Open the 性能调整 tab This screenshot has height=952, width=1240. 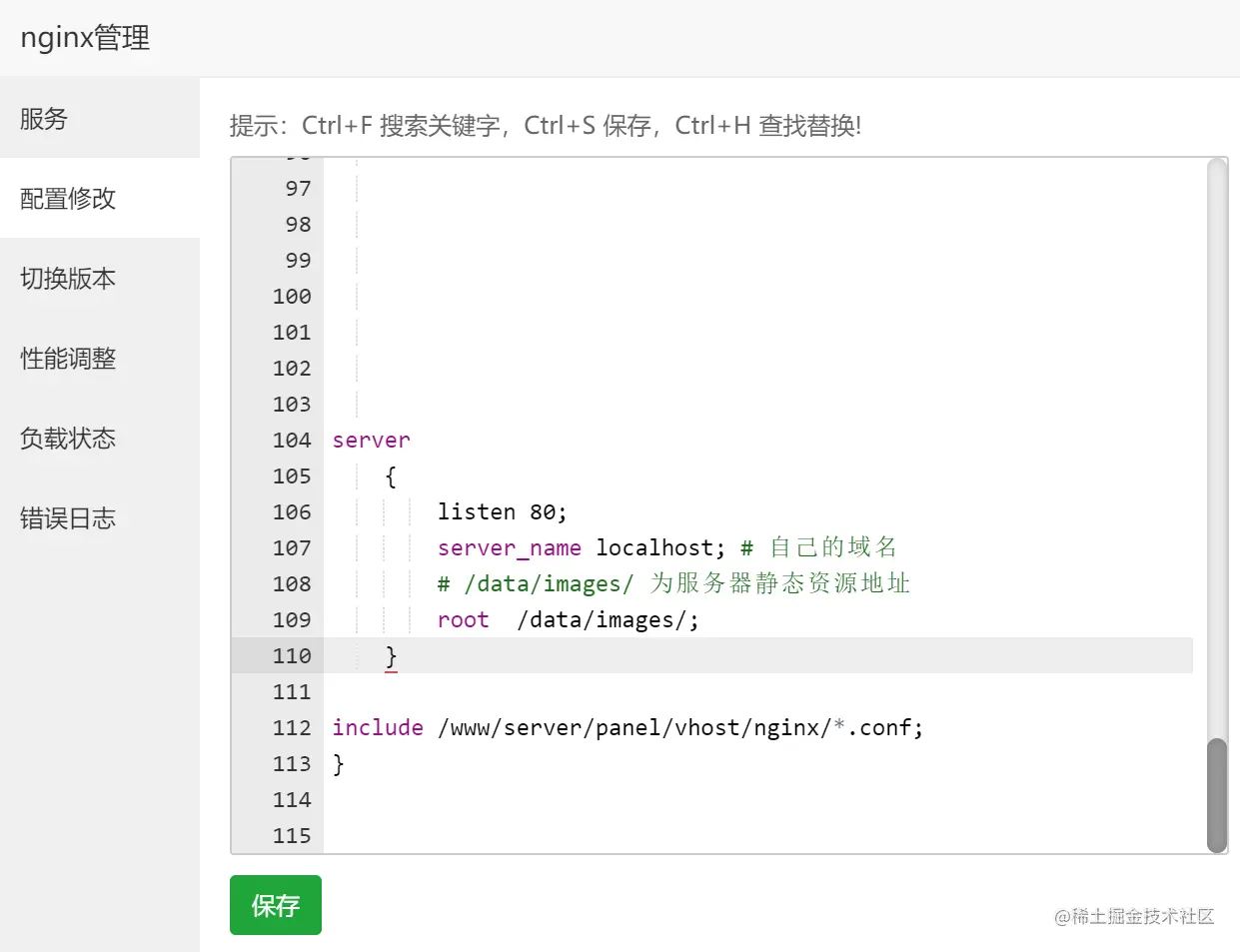click(x=100, y=358)
